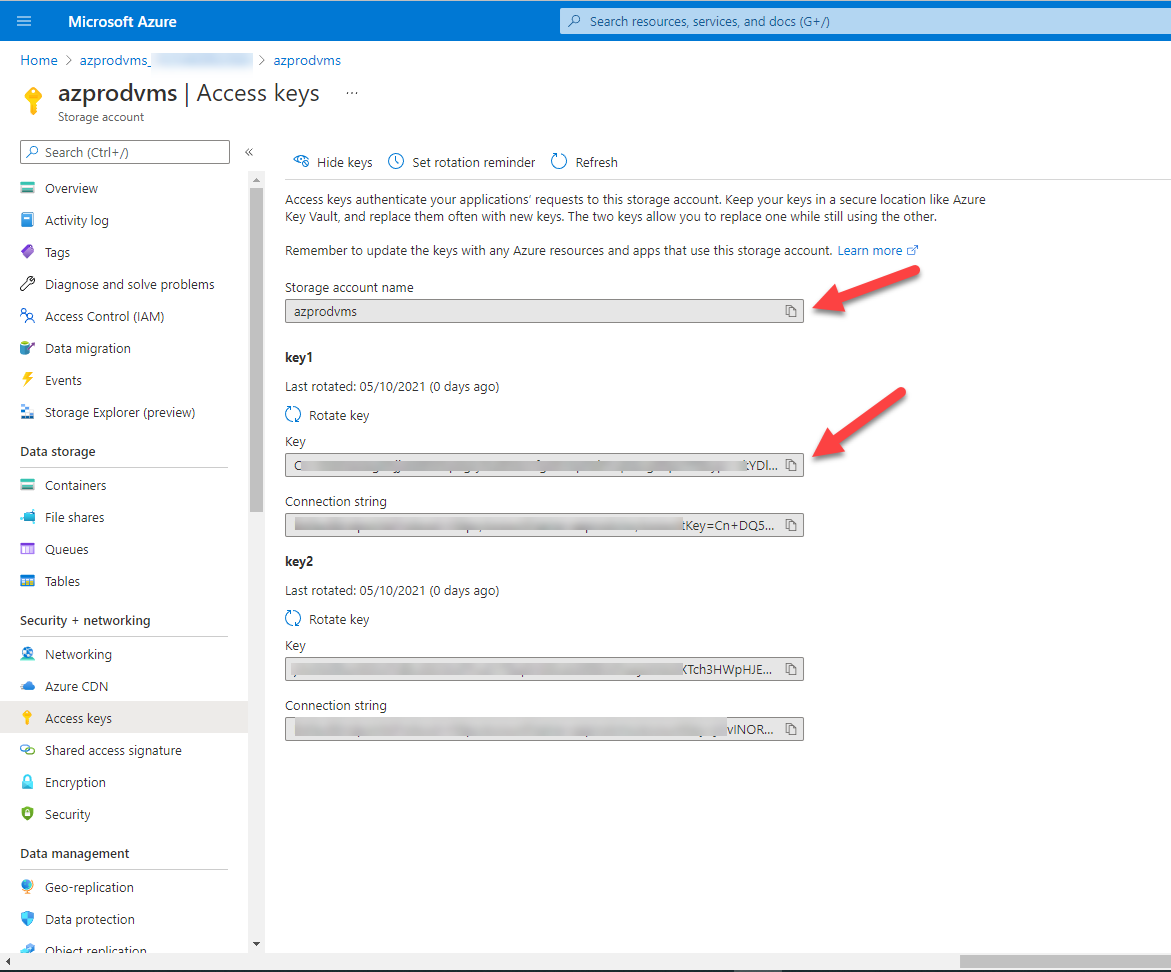Image resolution: width=1171 pixels, height=972 pixels.
Task: Click the Containers icon
Action: click(28, 485)
